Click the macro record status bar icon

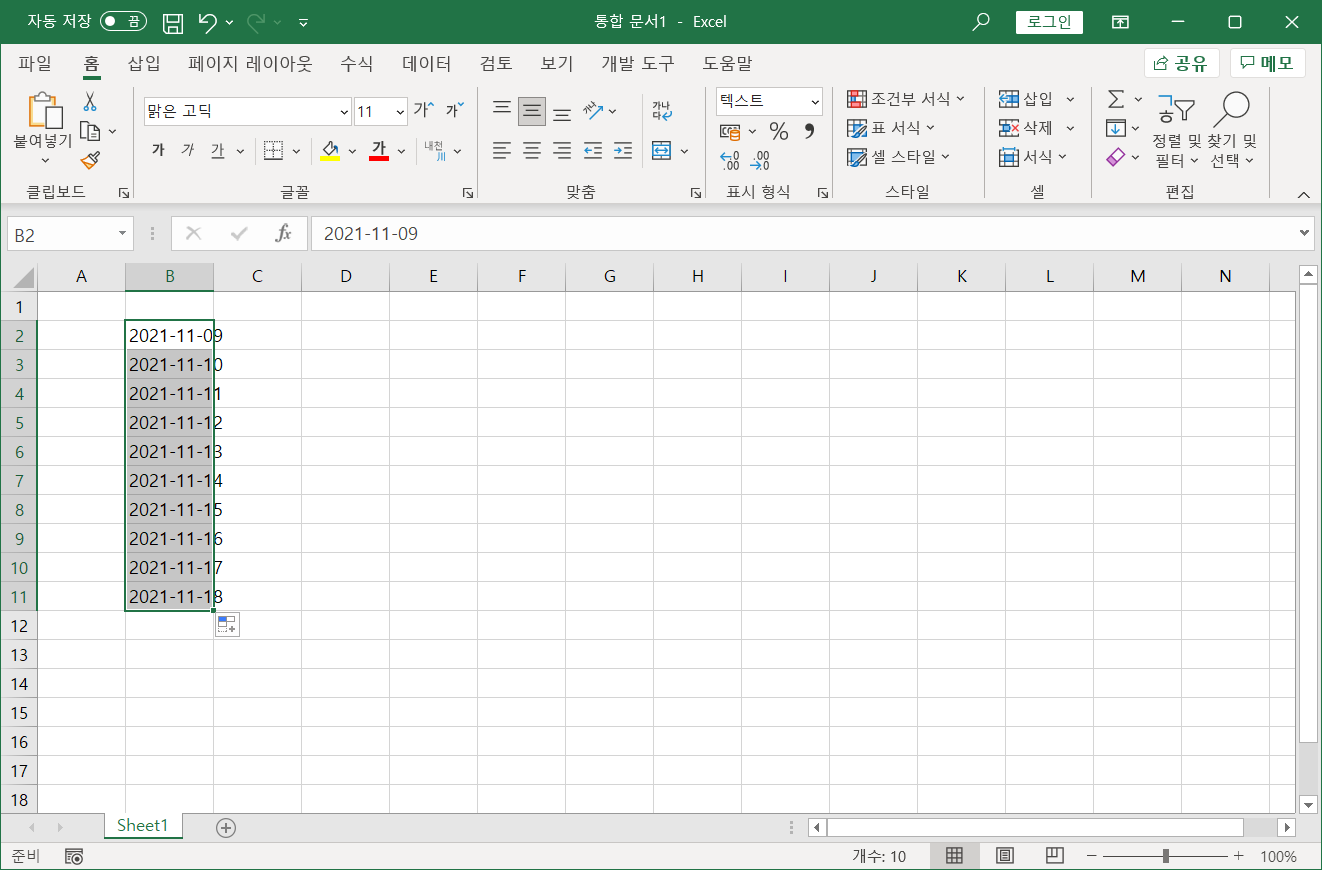pyautogui.click(x=73, y=856)
